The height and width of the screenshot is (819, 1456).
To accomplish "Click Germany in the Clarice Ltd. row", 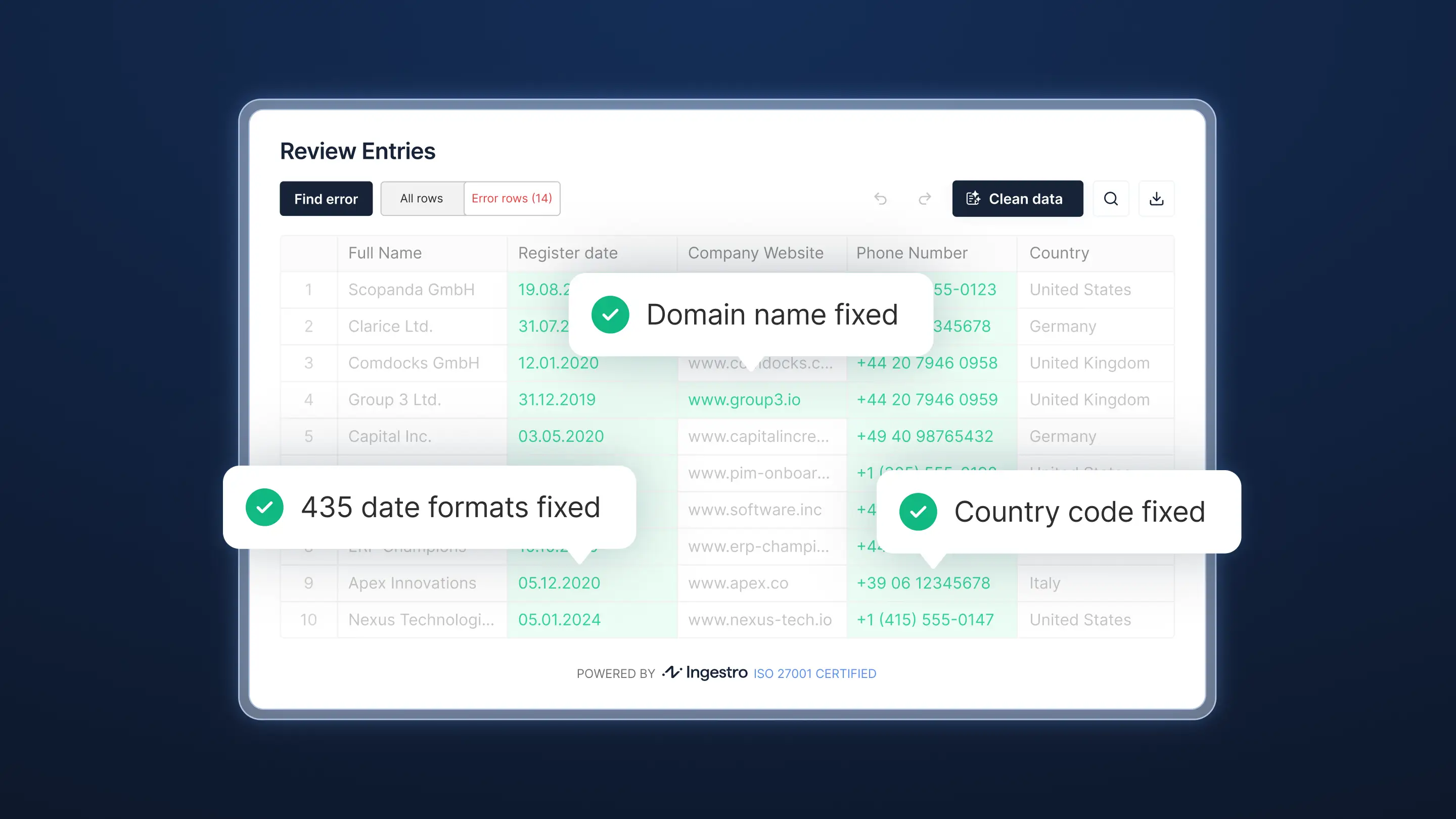I will click(x=1096, y=327).
